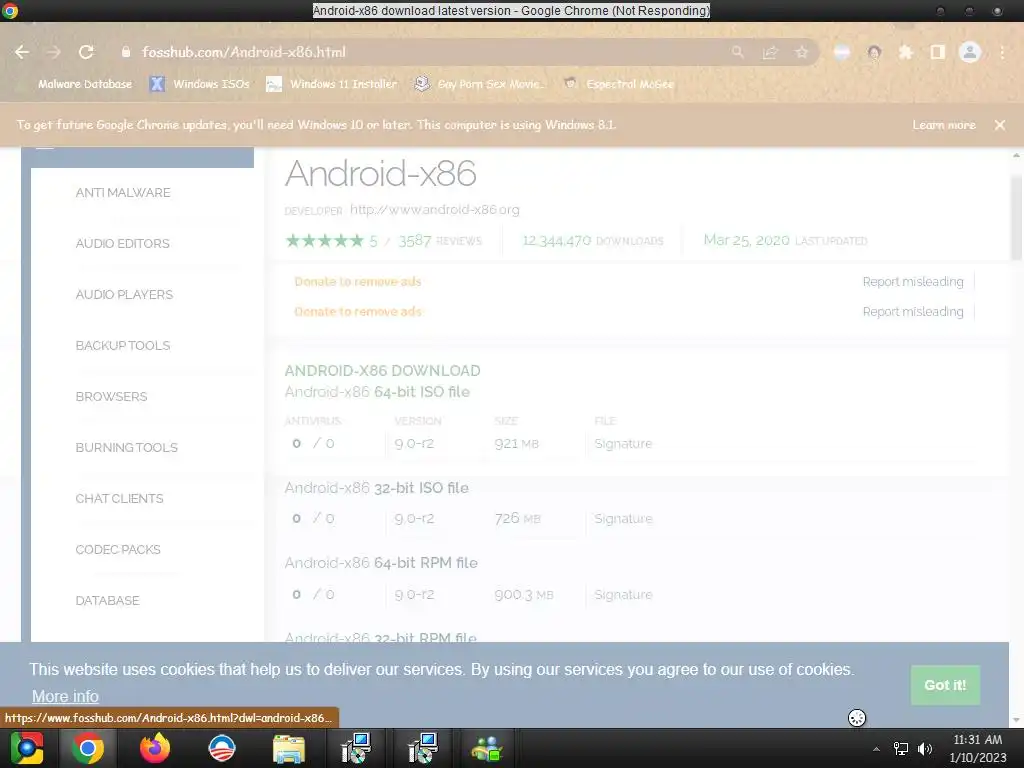Select AUDIO PLAYERS category
This screenshot has width=1024, height=768.
tap(124, 295)
